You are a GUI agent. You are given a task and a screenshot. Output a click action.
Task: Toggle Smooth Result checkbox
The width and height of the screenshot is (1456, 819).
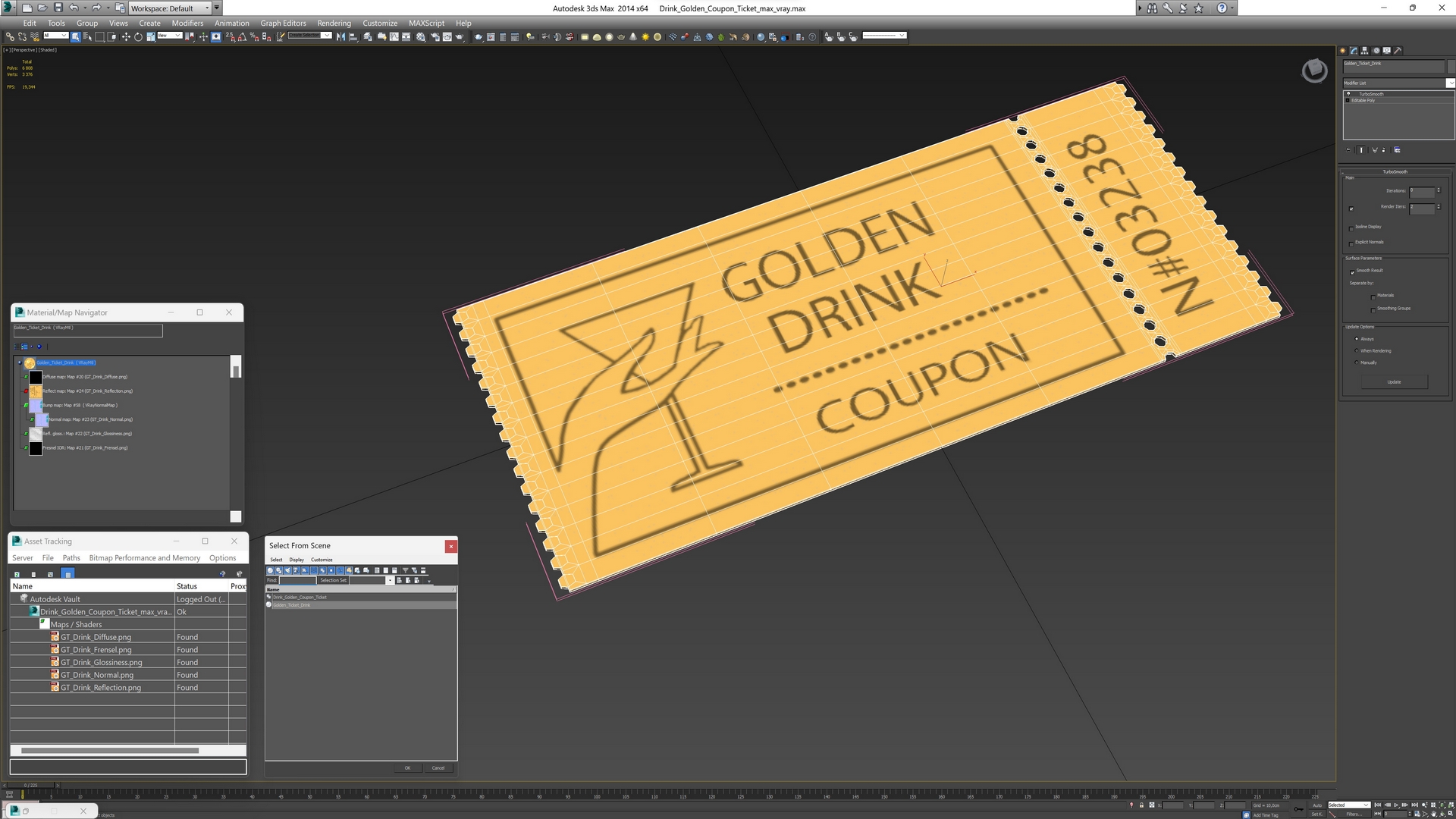(x=1352, y=271)
